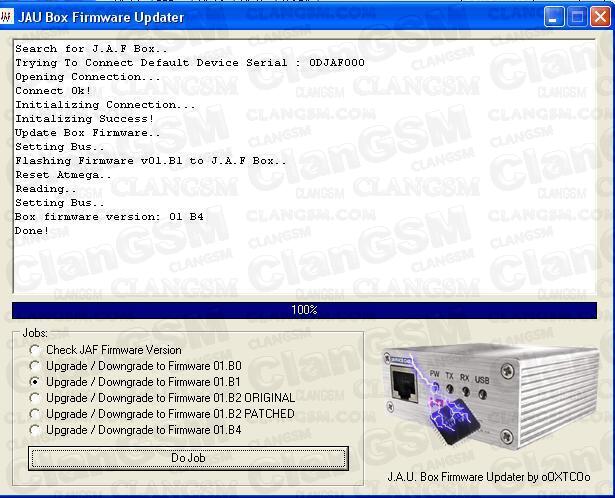This screenshot has width=615, height=498.
Task: Click the log line 'Box firmware version: 01 B4'
Action: 109,217
